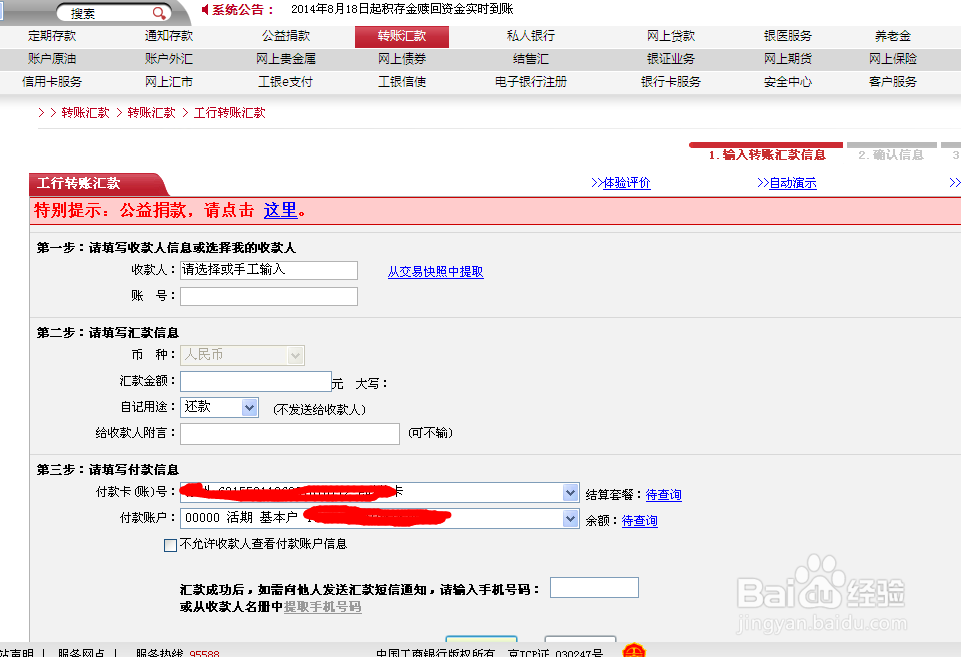Click the 收款人 input field
Image resolution: width=961 pixels, height=657 pixels.
[x=268, y=270]
